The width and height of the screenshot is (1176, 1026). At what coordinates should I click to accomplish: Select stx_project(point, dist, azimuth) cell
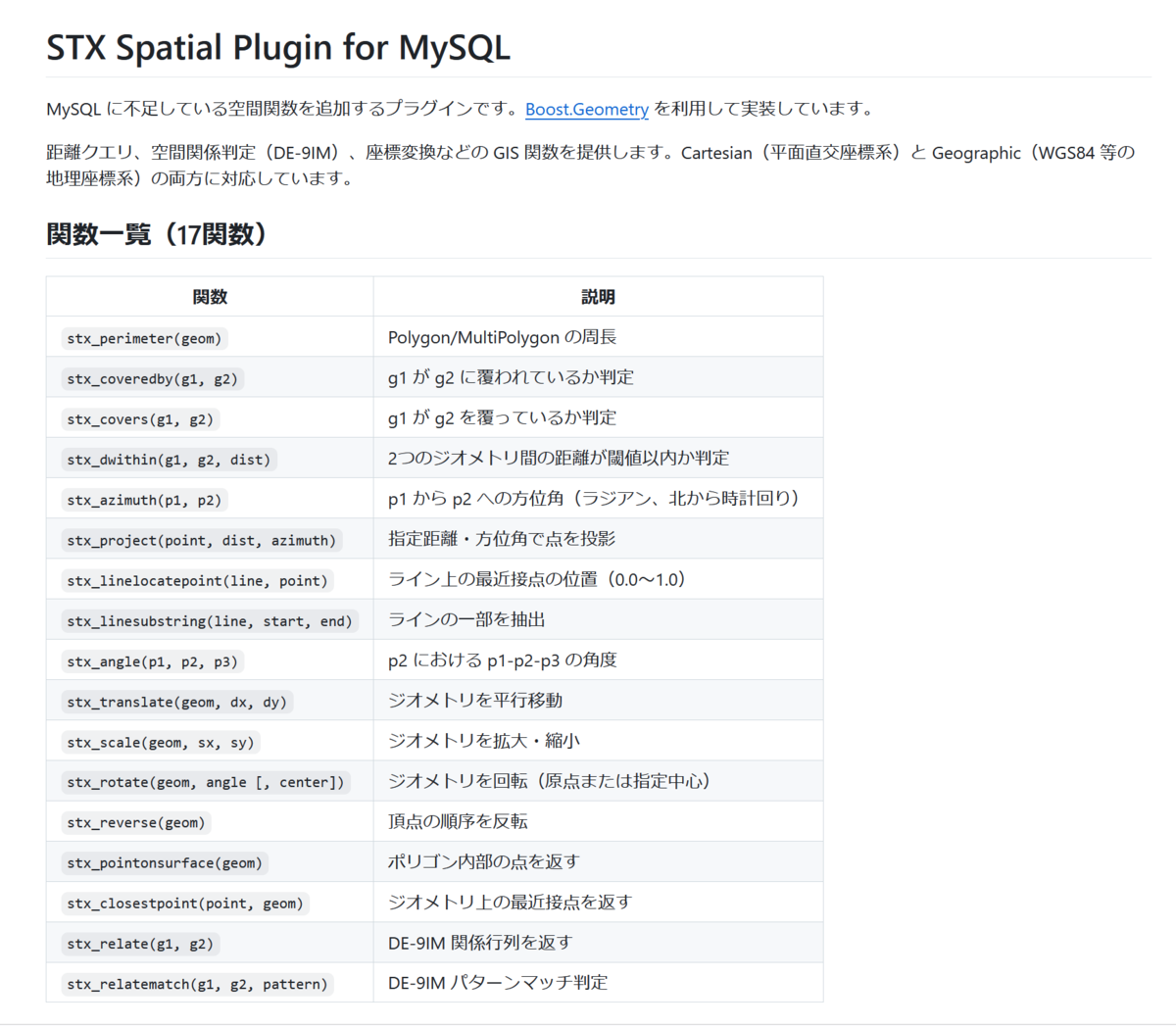202,540
